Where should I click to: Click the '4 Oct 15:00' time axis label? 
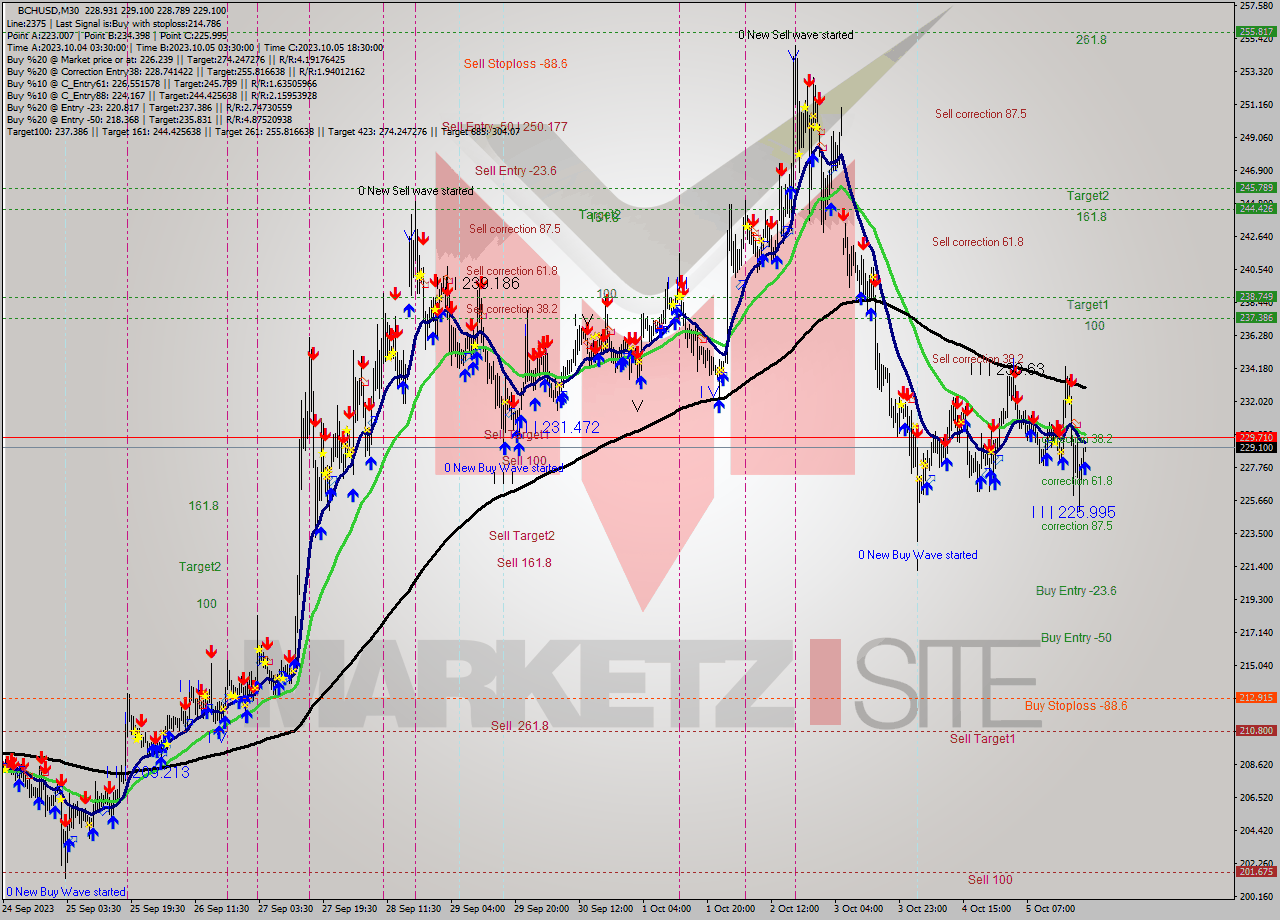coord(989,910)
